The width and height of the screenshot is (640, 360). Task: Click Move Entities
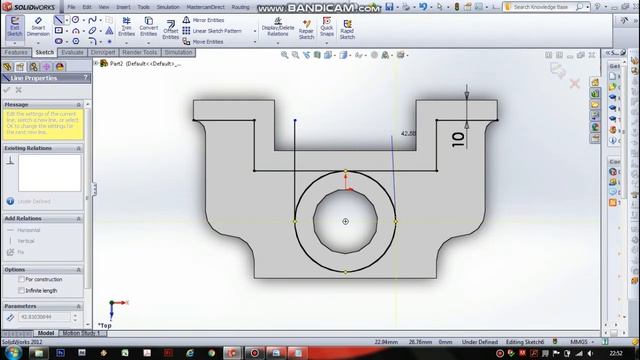pyautogui.click(x=203, y=42)
